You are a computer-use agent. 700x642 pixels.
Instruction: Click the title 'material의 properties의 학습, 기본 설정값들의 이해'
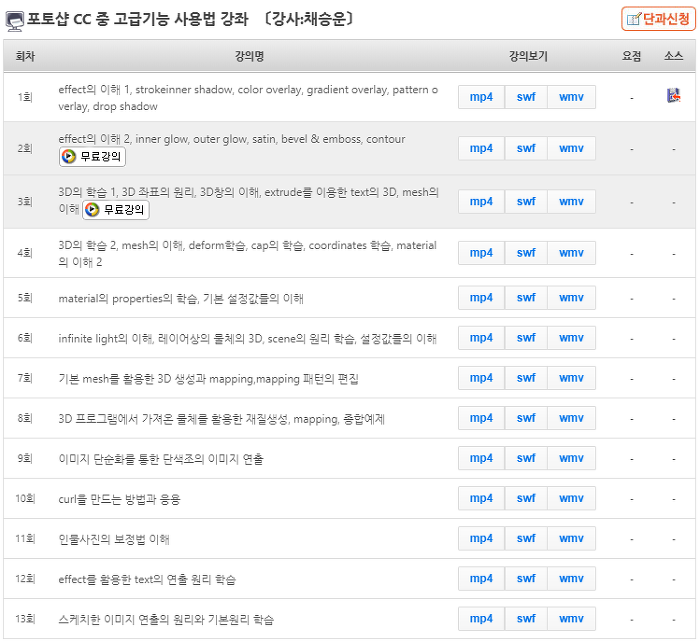click(181, 298)
